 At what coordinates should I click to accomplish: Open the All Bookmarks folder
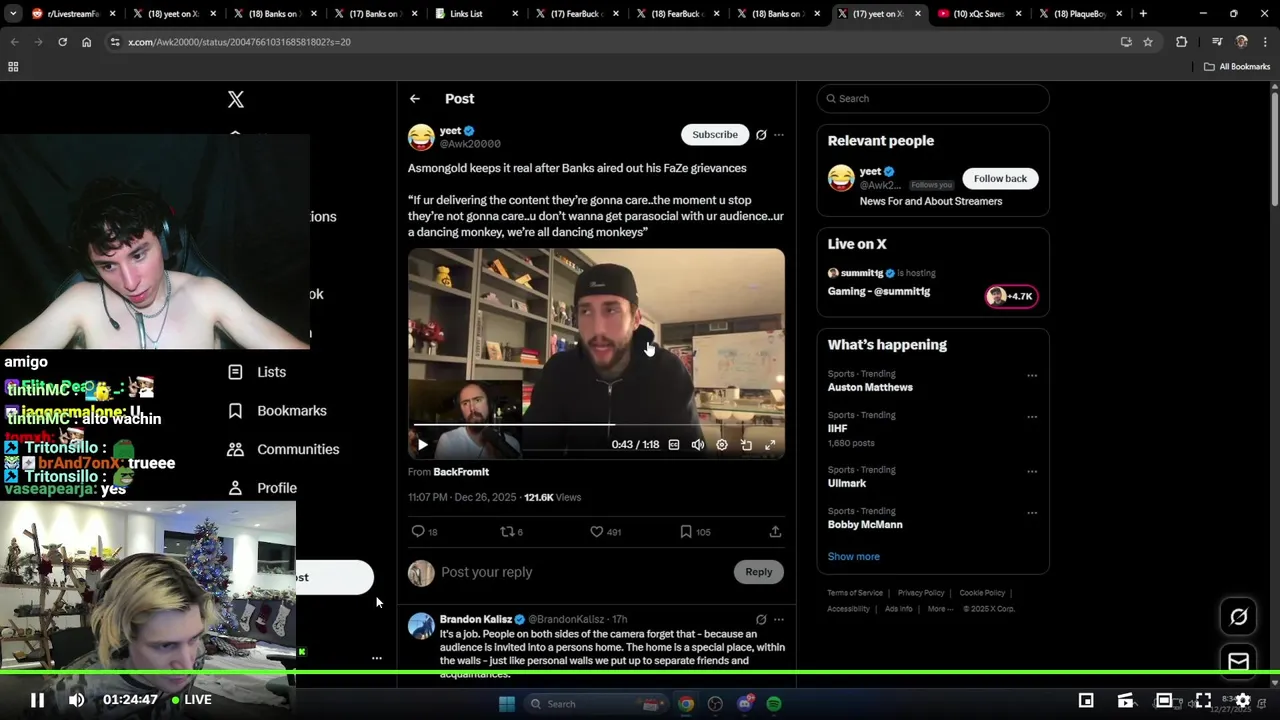[x=1237, y=67]
